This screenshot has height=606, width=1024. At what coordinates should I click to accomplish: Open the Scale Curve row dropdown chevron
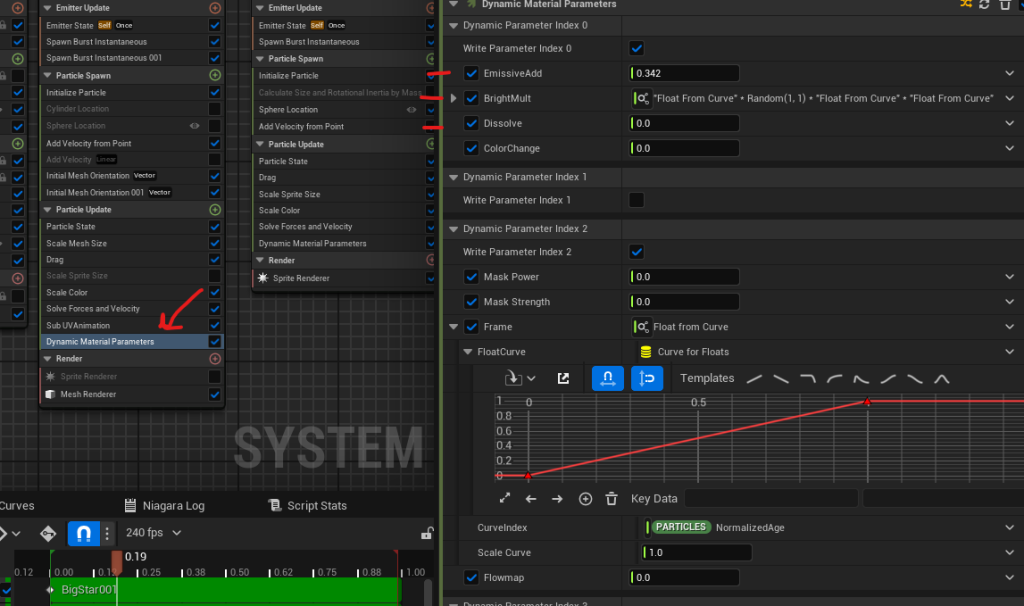1010,552
